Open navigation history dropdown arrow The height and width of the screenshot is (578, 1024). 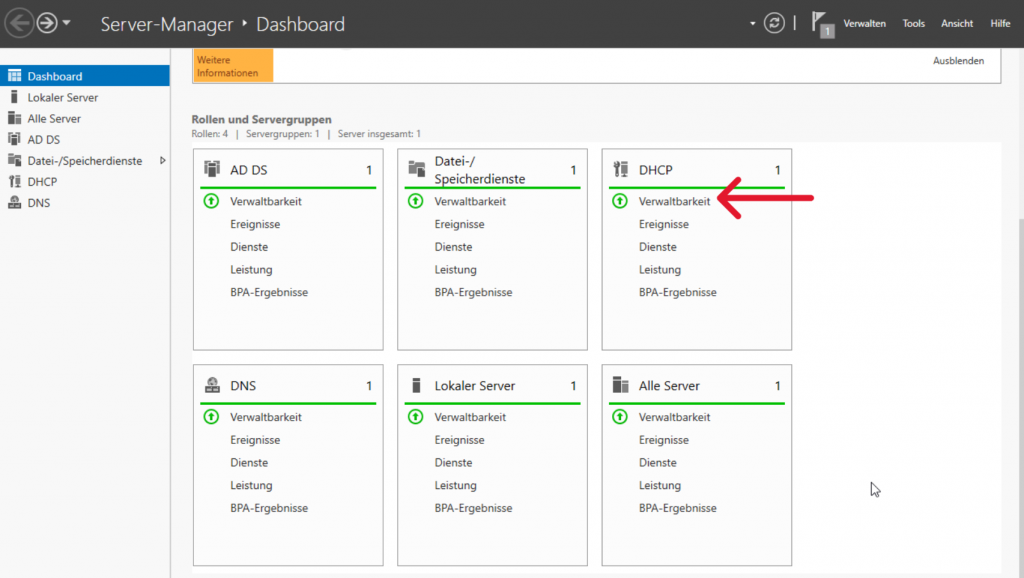pyautogui.click(x=67, y=23)
